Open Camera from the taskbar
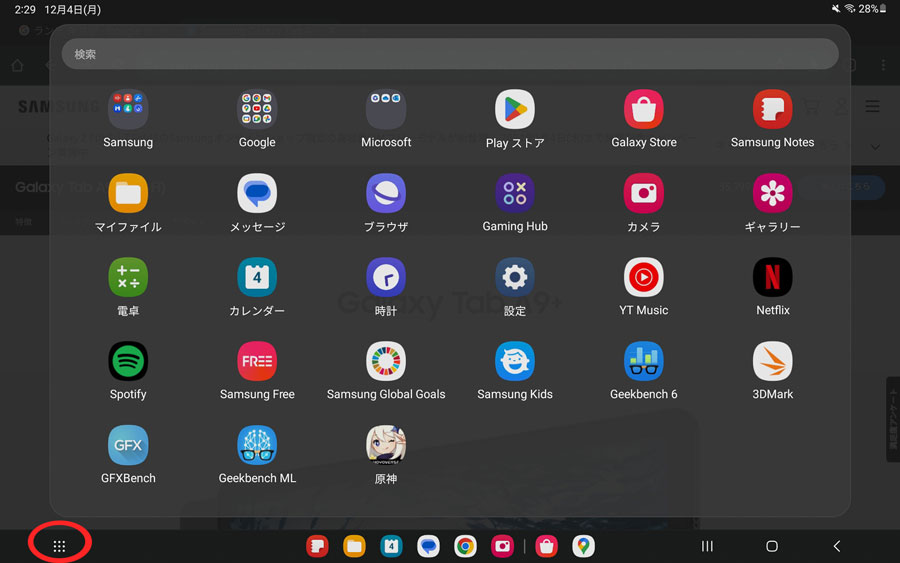The image size is (900, 563). pos(502,546)
